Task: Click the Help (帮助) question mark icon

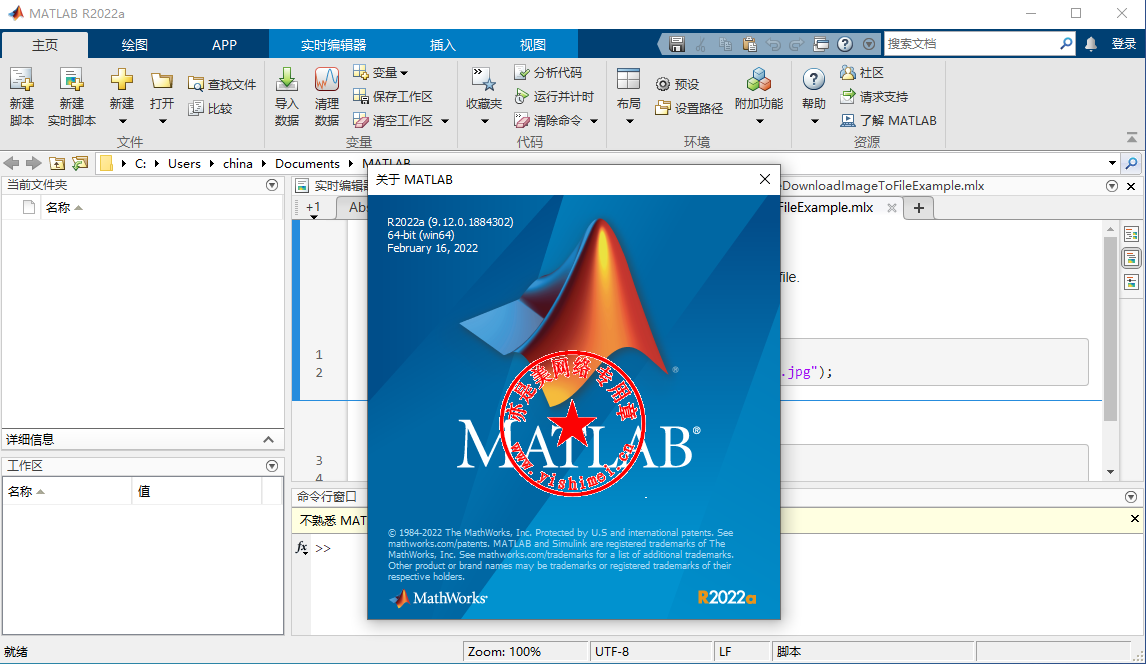Action: tap(813, 79)
